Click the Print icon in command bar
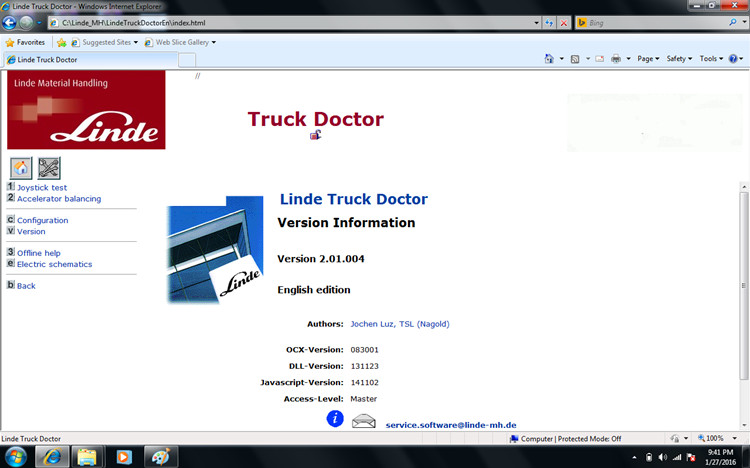 pyautogui.click(x=616, y=59)
